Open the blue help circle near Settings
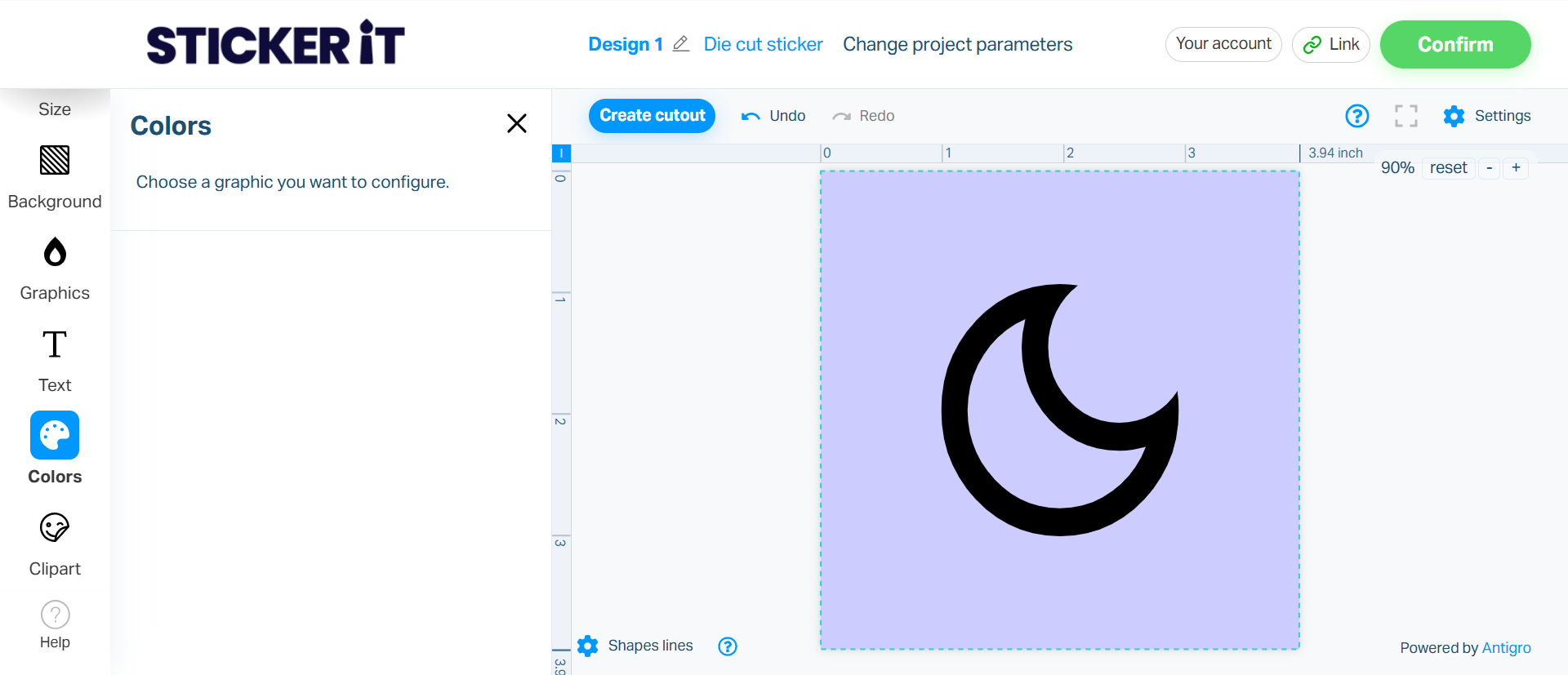This screenshot has height=675, width=1568. tap(1356, 116)
